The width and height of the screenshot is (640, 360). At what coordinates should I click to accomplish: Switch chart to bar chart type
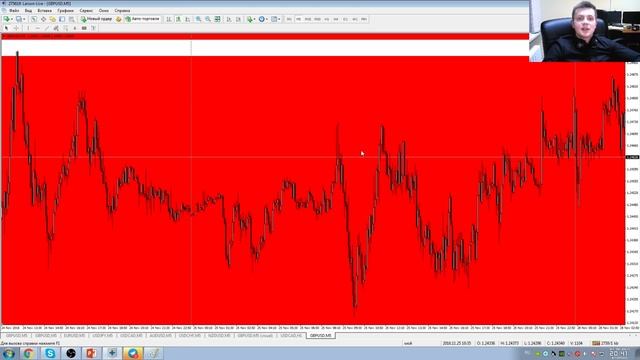pyautogui.click(x=169, y=19)
